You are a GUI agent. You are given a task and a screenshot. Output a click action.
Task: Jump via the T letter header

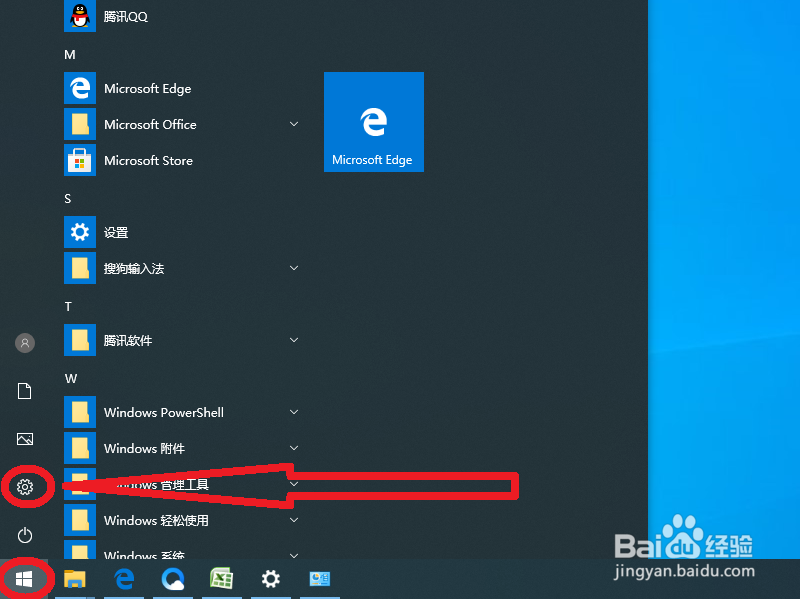click(68, 307)
